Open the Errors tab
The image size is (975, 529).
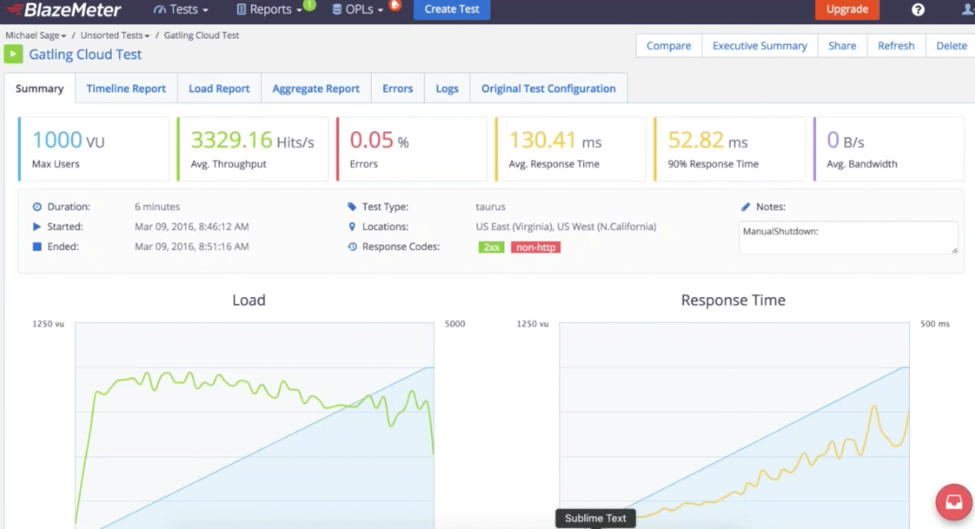coord(397,88)
